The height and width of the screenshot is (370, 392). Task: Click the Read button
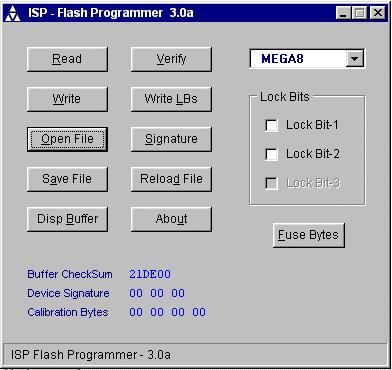click(67, 59)
